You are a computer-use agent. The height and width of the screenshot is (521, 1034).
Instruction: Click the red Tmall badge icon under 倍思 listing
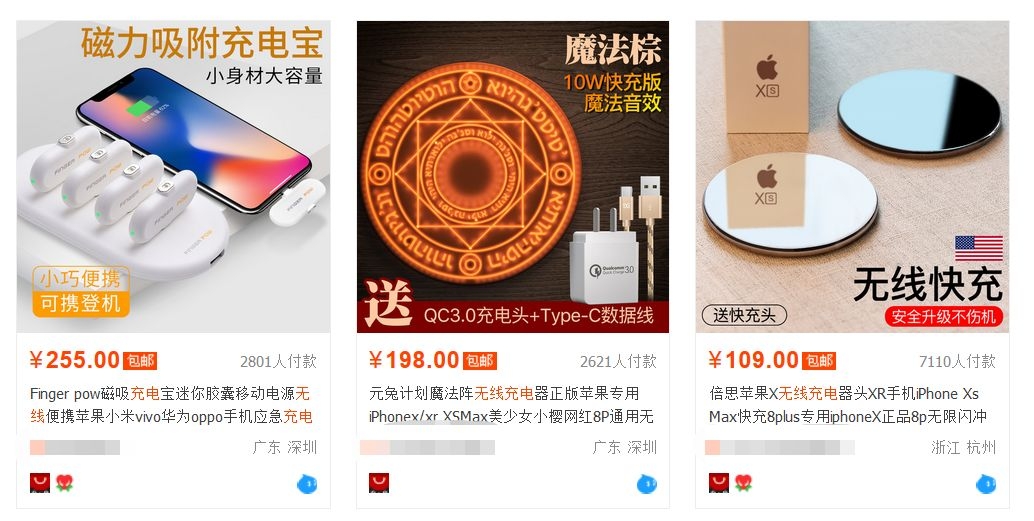tap(719, 483)
